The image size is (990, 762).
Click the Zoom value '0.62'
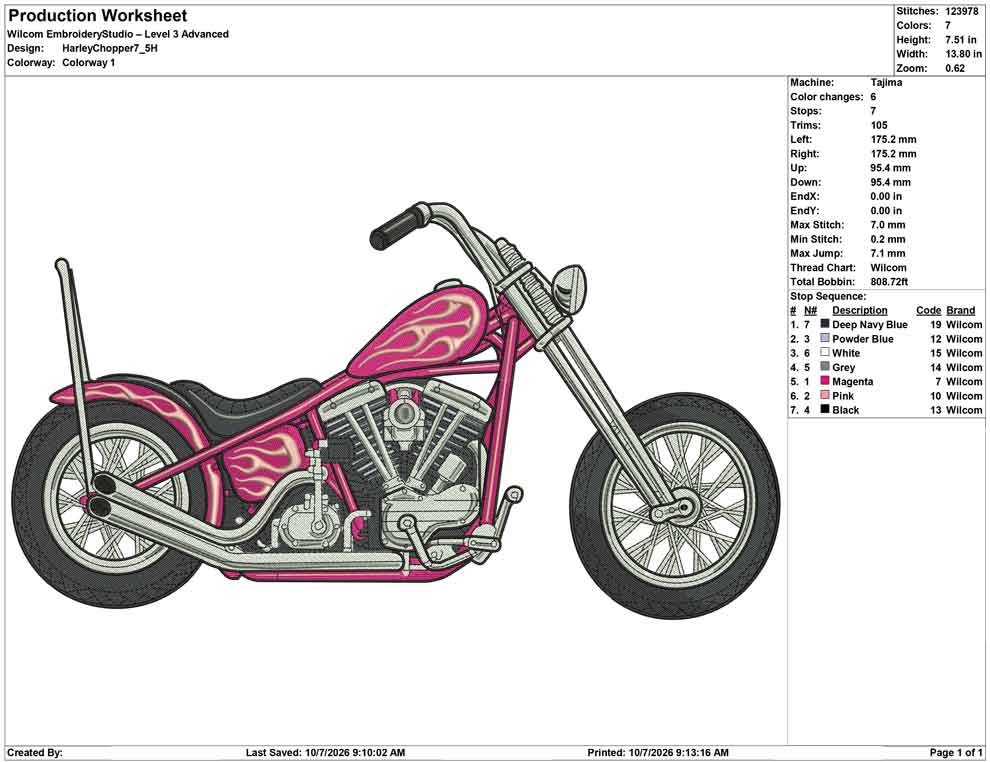pos(955,68)
